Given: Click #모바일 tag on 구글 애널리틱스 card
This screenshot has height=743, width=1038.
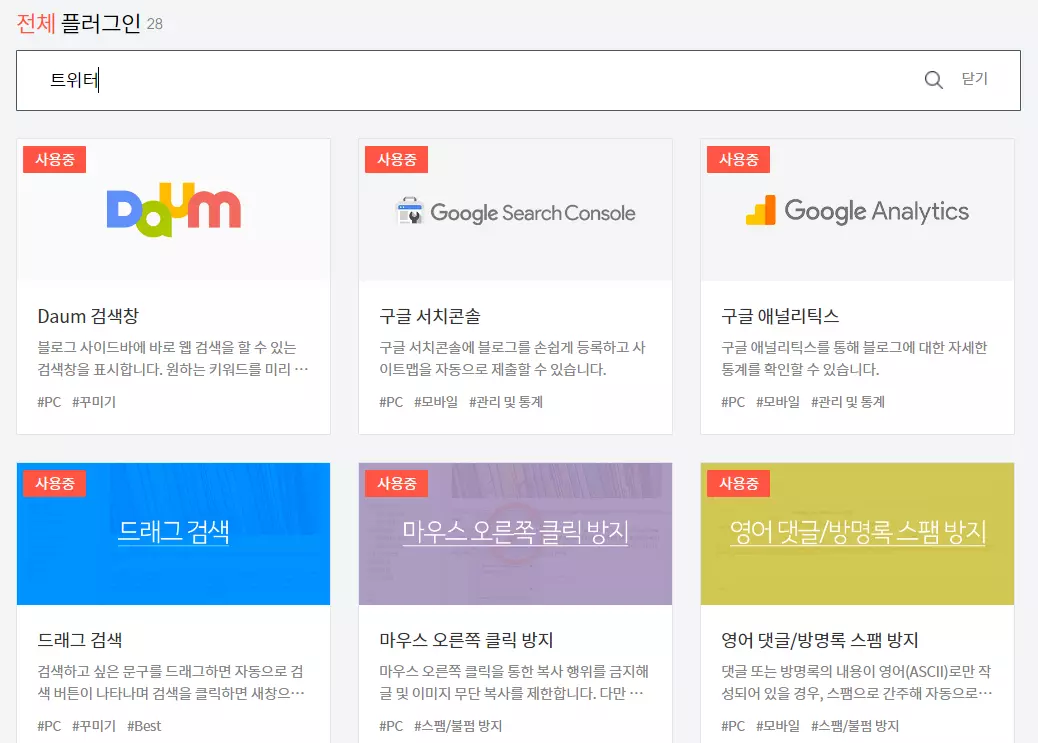Looking at the screenshot, I should pos(778,402).
